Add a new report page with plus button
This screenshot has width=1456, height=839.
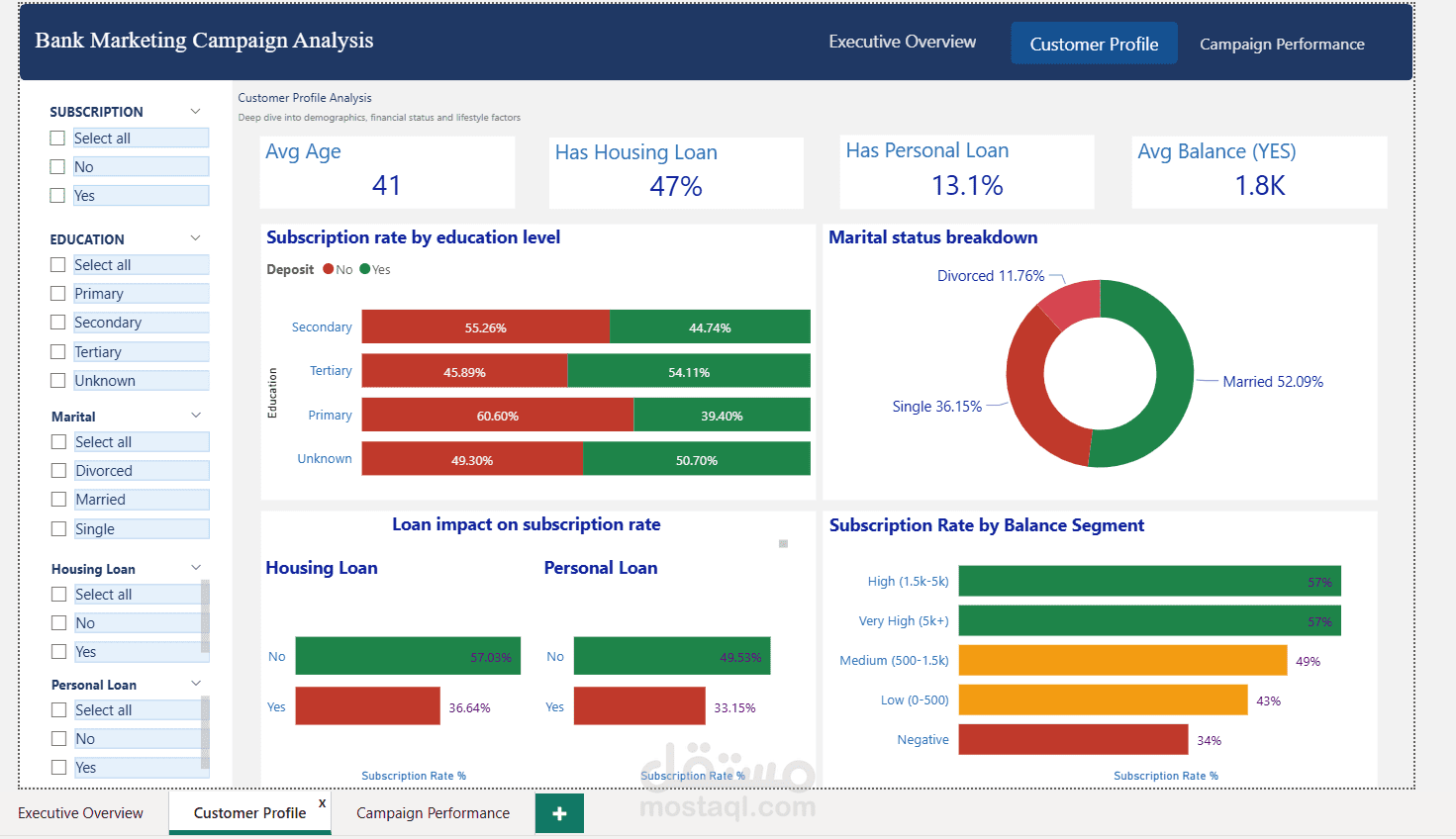click(x=559, y=813)
